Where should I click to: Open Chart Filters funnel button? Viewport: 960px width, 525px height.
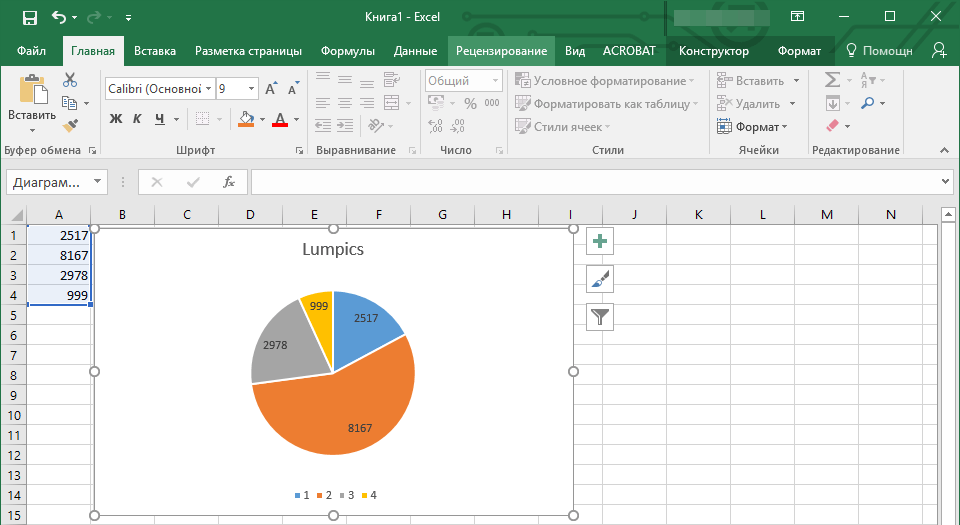pos(600,317)
